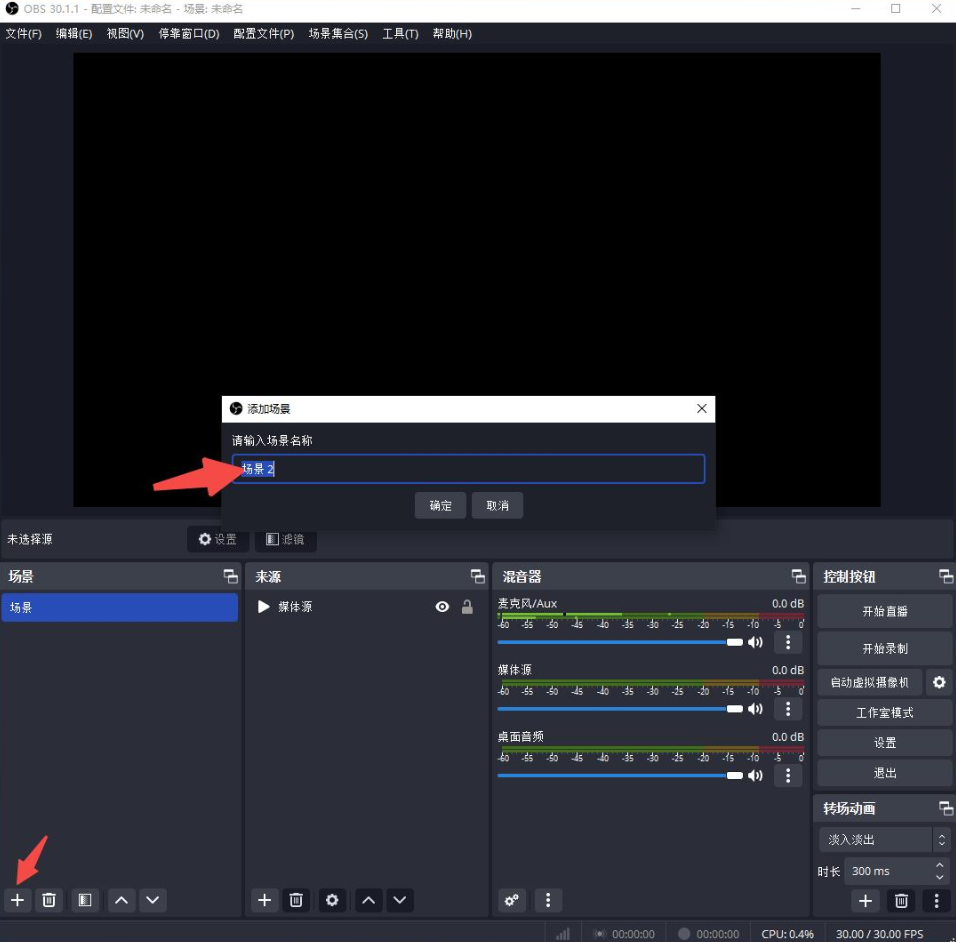Open the 淡入淡出 transition dropdown
Image resolution: width=956 pixels, height=942 pixels.
[x=883, y=840]
